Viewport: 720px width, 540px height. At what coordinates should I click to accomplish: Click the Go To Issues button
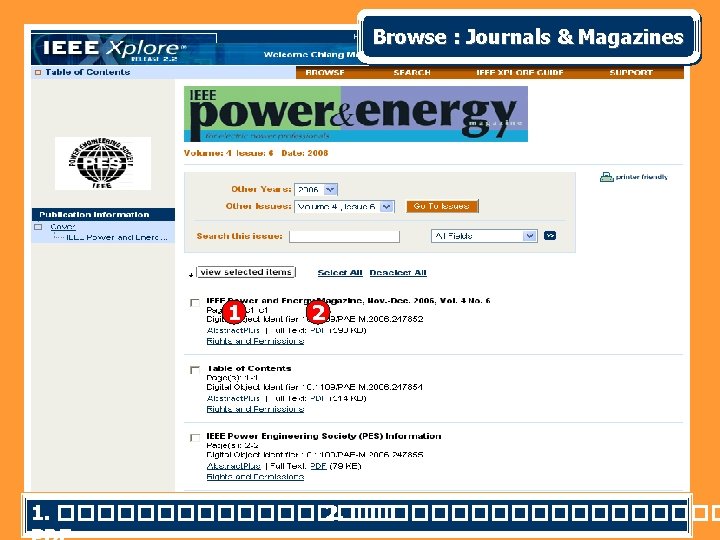[x=442, y=206]
